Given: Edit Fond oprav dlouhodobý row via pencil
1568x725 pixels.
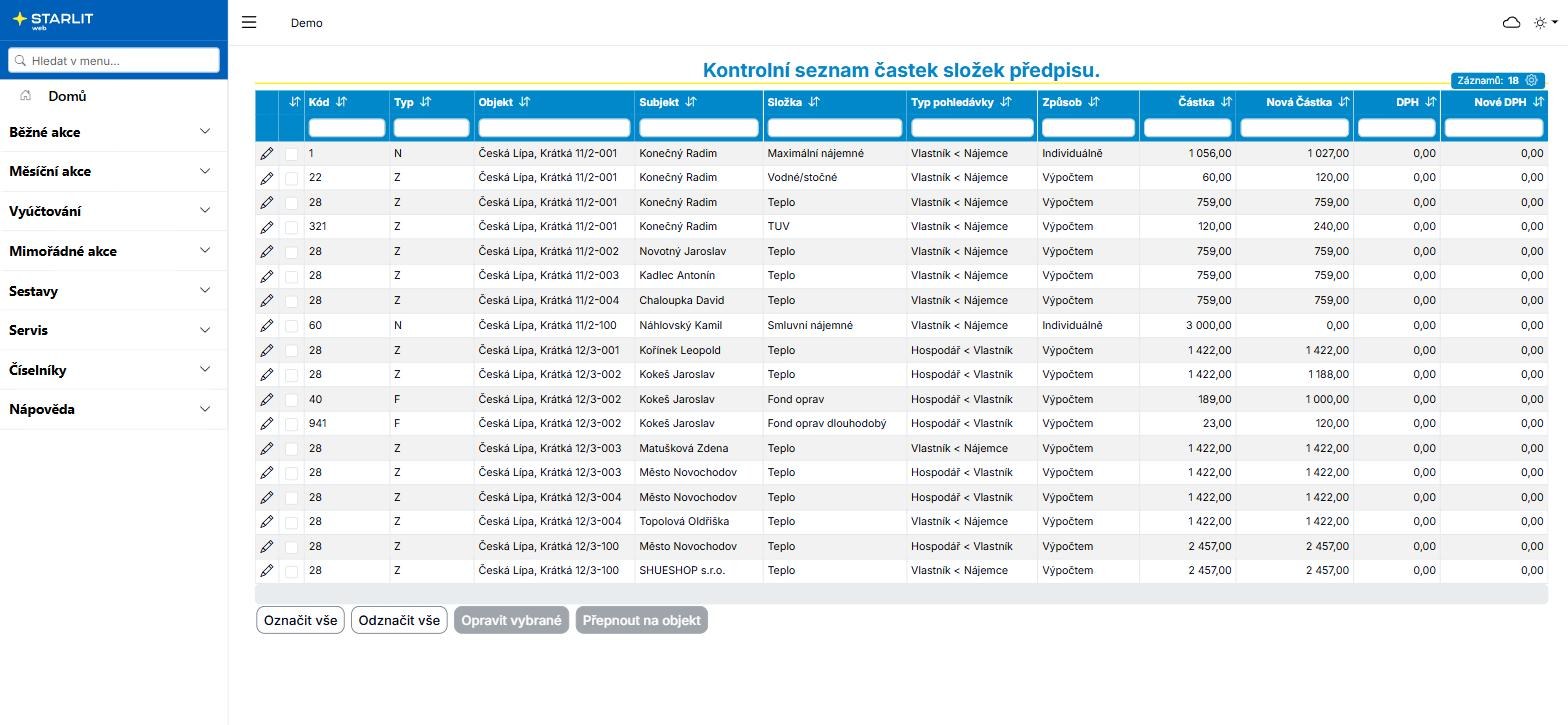Looking at the screenshot, I should 266,424.
